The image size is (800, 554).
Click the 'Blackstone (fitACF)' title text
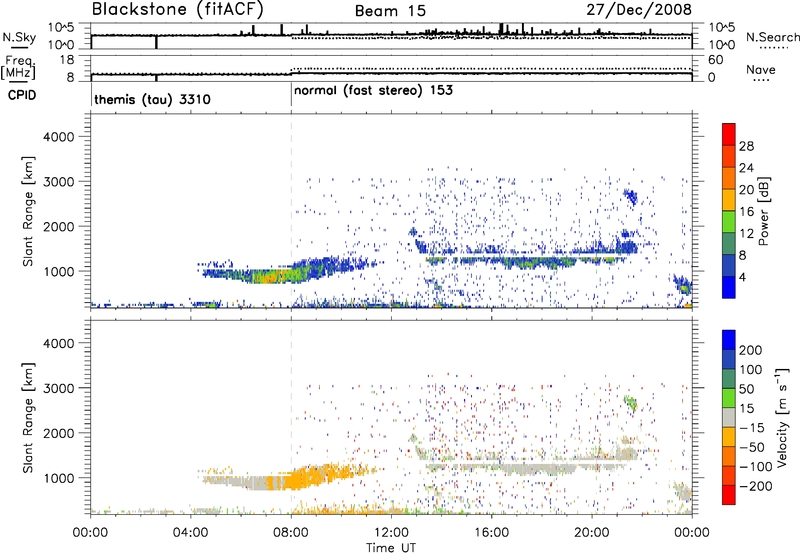click(x=178, y=9)
